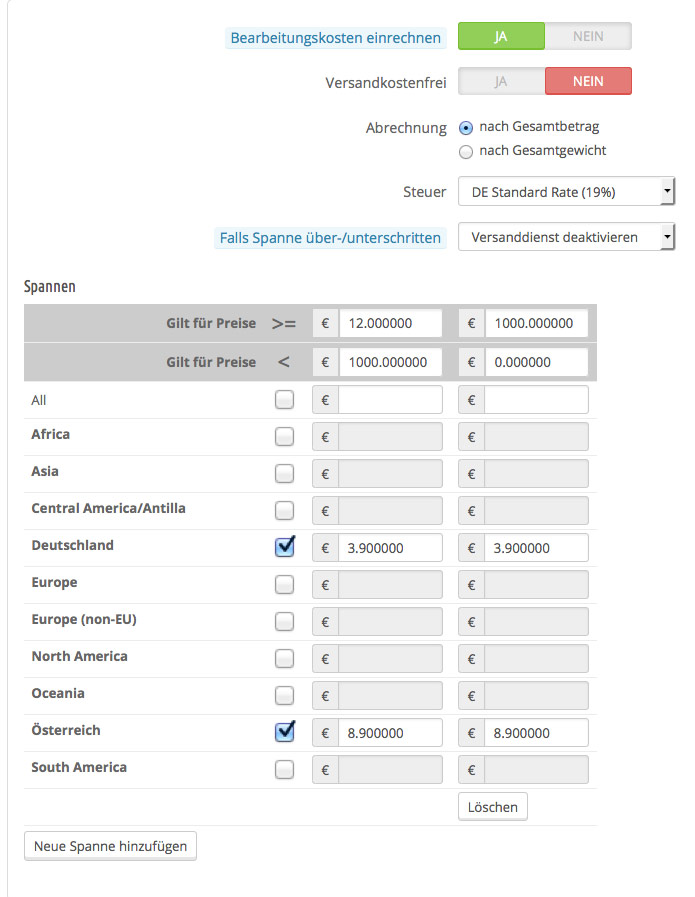
Task: Switch Bearbeitungskosten einrechnen to NEIN
Action: click(x=588, y=37)
